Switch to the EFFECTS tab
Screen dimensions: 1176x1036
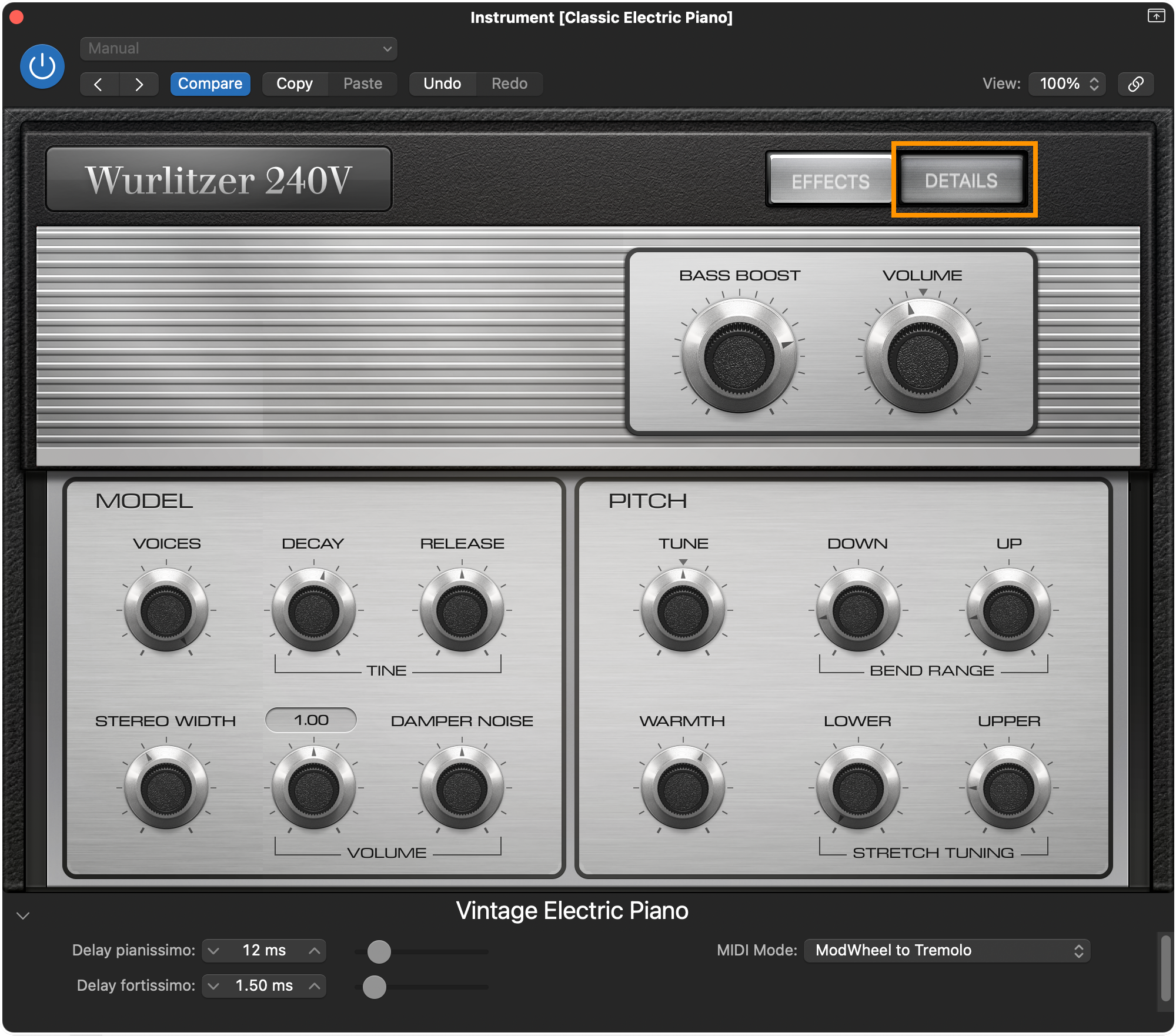click(830, 181)
